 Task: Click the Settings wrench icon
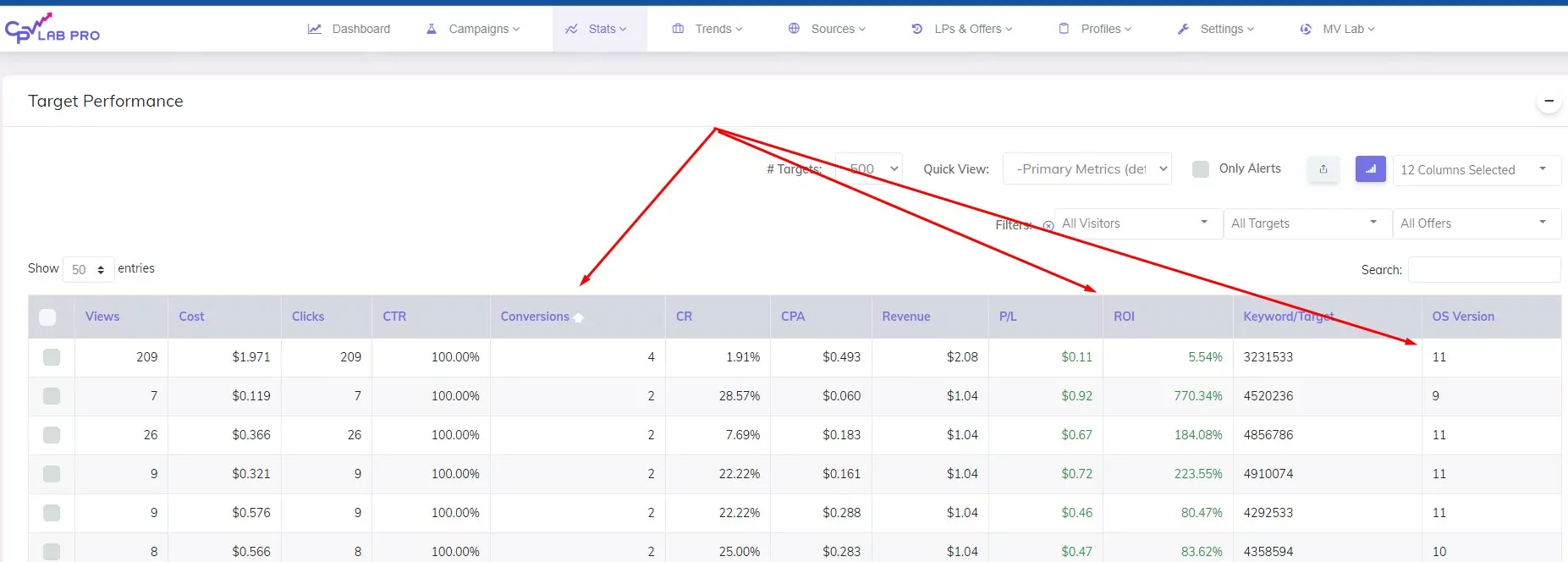pyautogui.click(x=1183, y=29)
